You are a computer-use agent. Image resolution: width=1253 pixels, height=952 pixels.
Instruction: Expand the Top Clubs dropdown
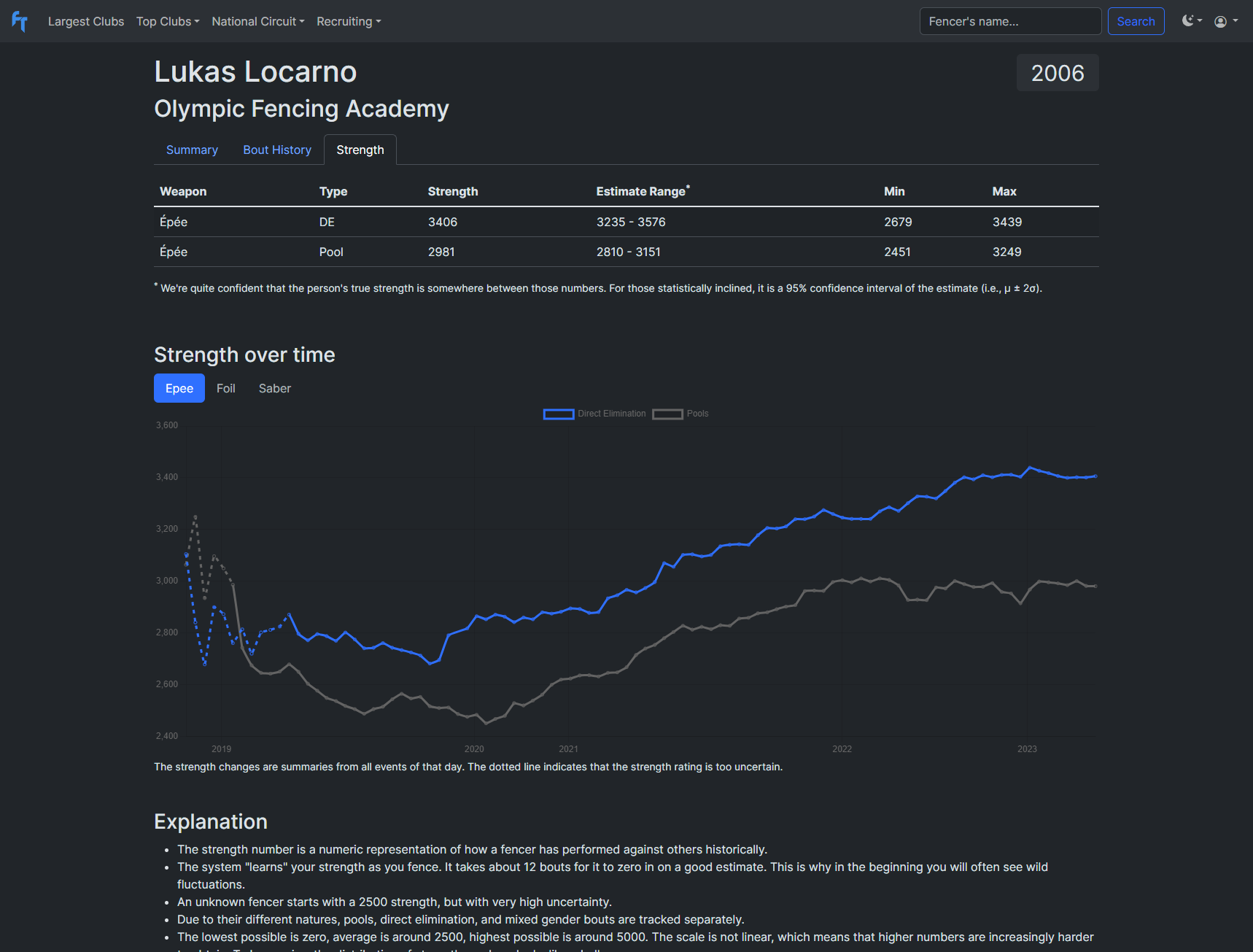pyautogui.click(x=168, y=21)
